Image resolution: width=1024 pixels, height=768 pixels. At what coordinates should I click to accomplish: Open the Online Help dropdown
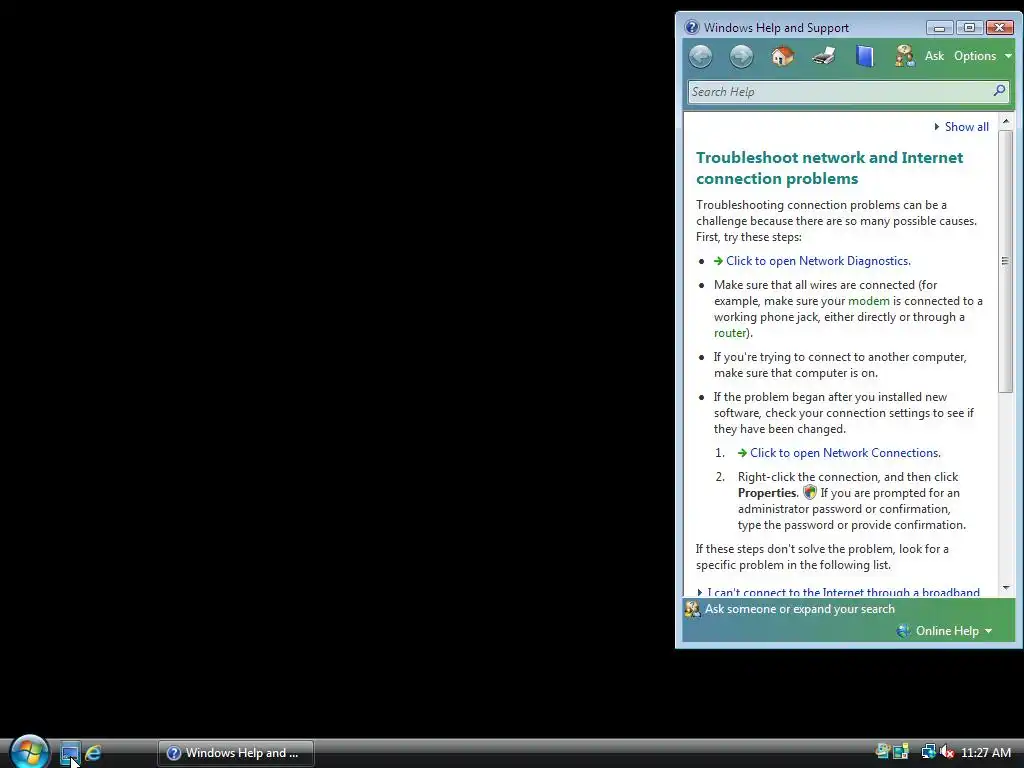click(x=945, y=631)
